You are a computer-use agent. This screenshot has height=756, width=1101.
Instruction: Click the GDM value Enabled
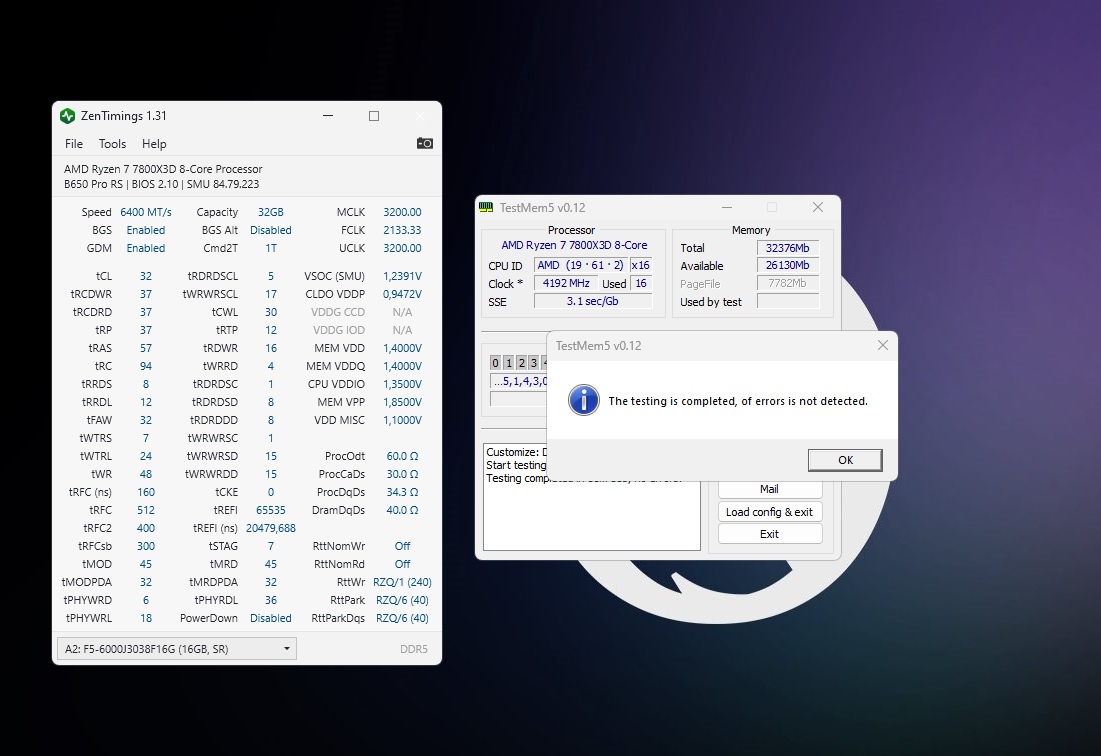point(146,248)
